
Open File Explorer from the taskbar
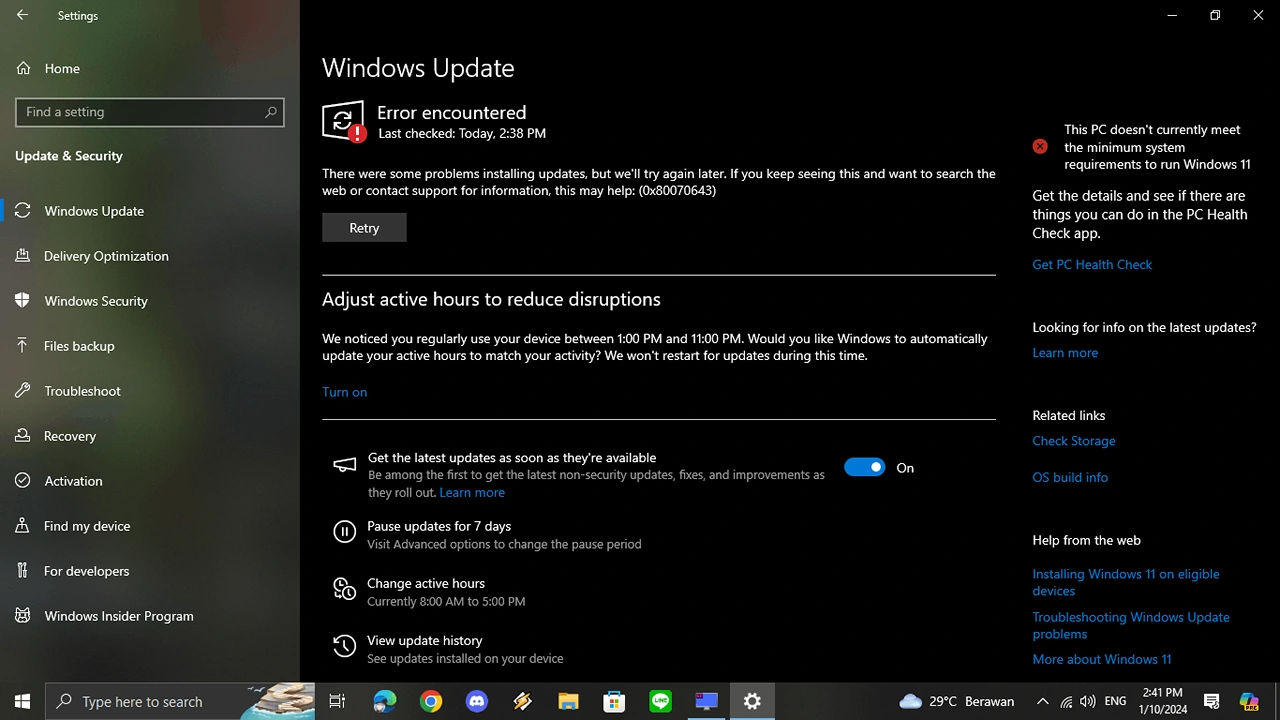569,701
